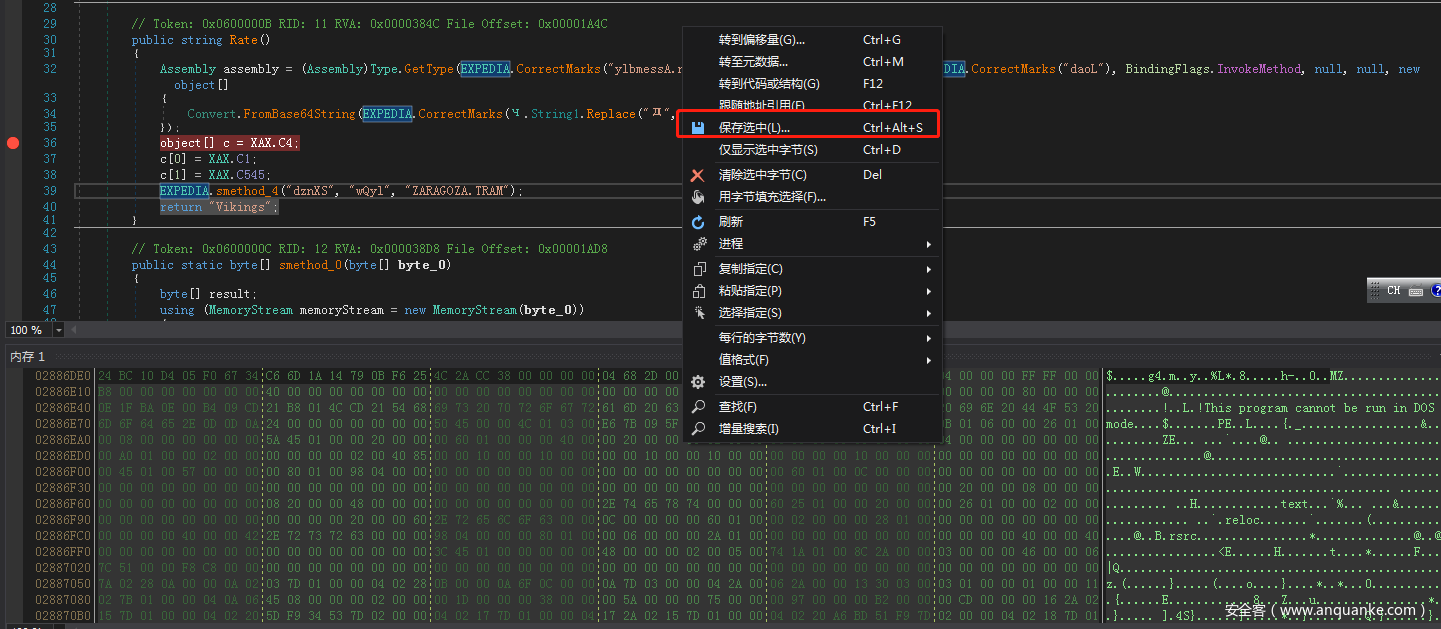The image size is (1441, 629).
Task: Click the magnifier icon beside 查找(F)
Action: coord(698,407)
